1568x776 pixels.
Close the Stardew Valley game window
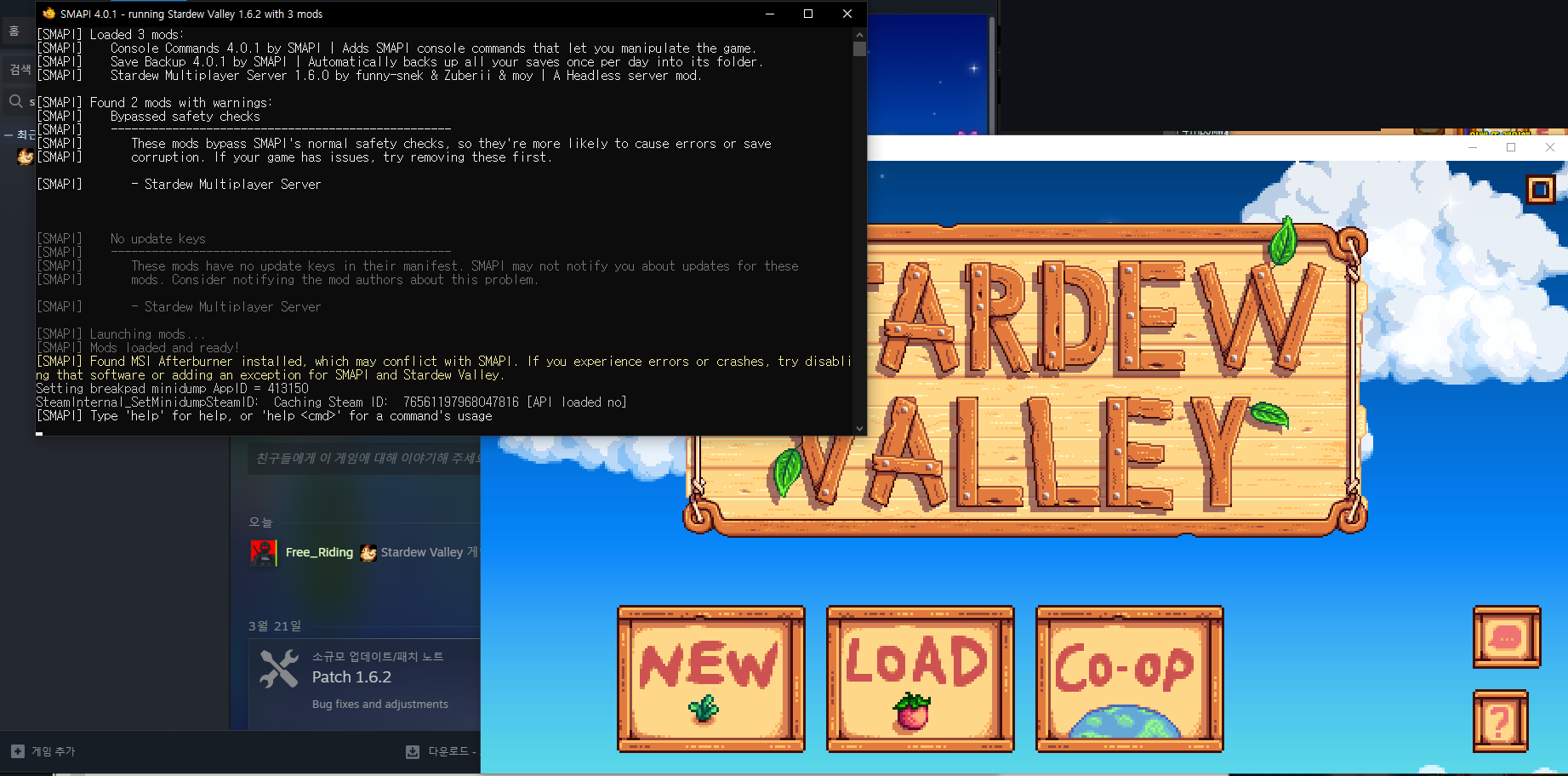[1549, 147]
